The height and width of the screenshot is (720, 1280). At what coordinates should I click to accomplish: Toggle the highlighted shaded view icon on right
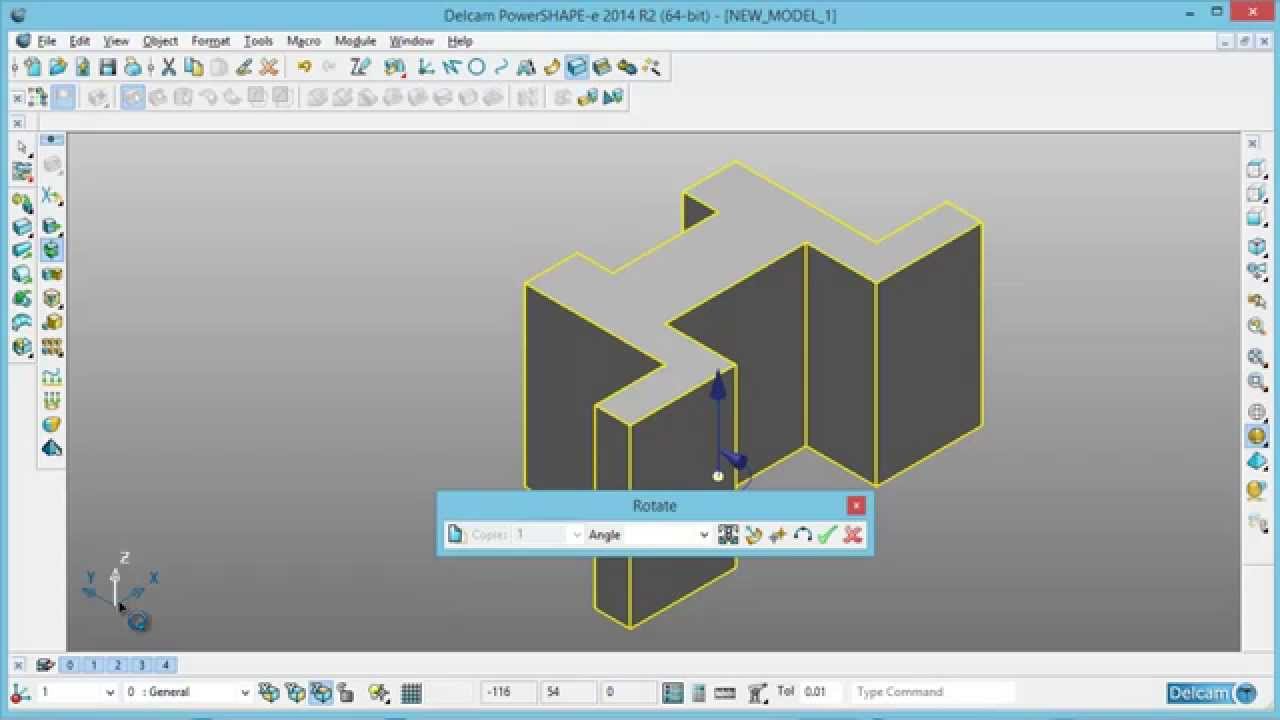click(1257, 436)
